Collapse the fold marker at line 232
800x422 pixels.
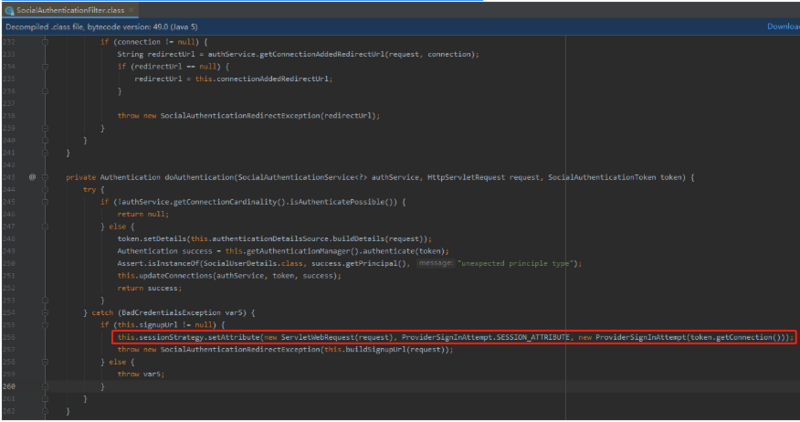coord(45,42)
